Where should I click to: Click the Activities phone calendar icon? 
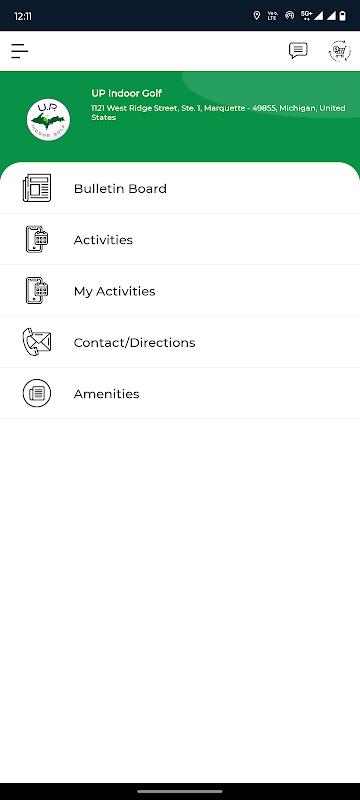(x=37, y=239)
